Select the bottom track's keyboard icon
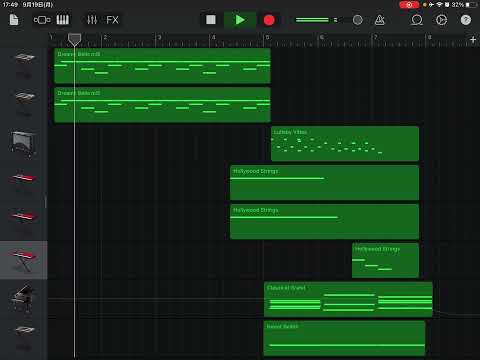The height and width of the screenshot is (360, 480). pyautogui.click(x=24, y=330)
